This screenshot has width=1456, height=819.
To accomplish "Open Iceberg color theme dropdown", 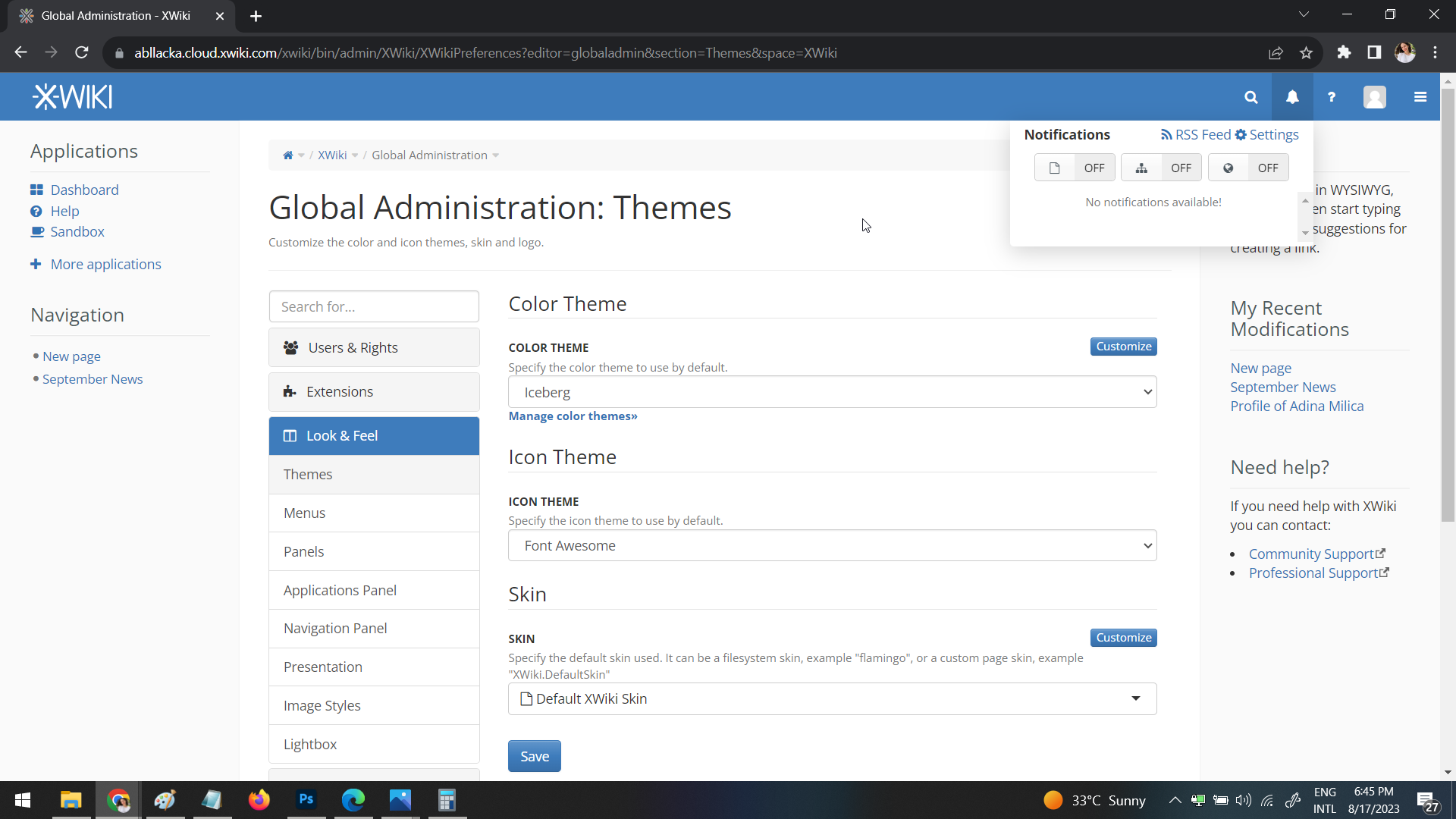I will [832, 392].
